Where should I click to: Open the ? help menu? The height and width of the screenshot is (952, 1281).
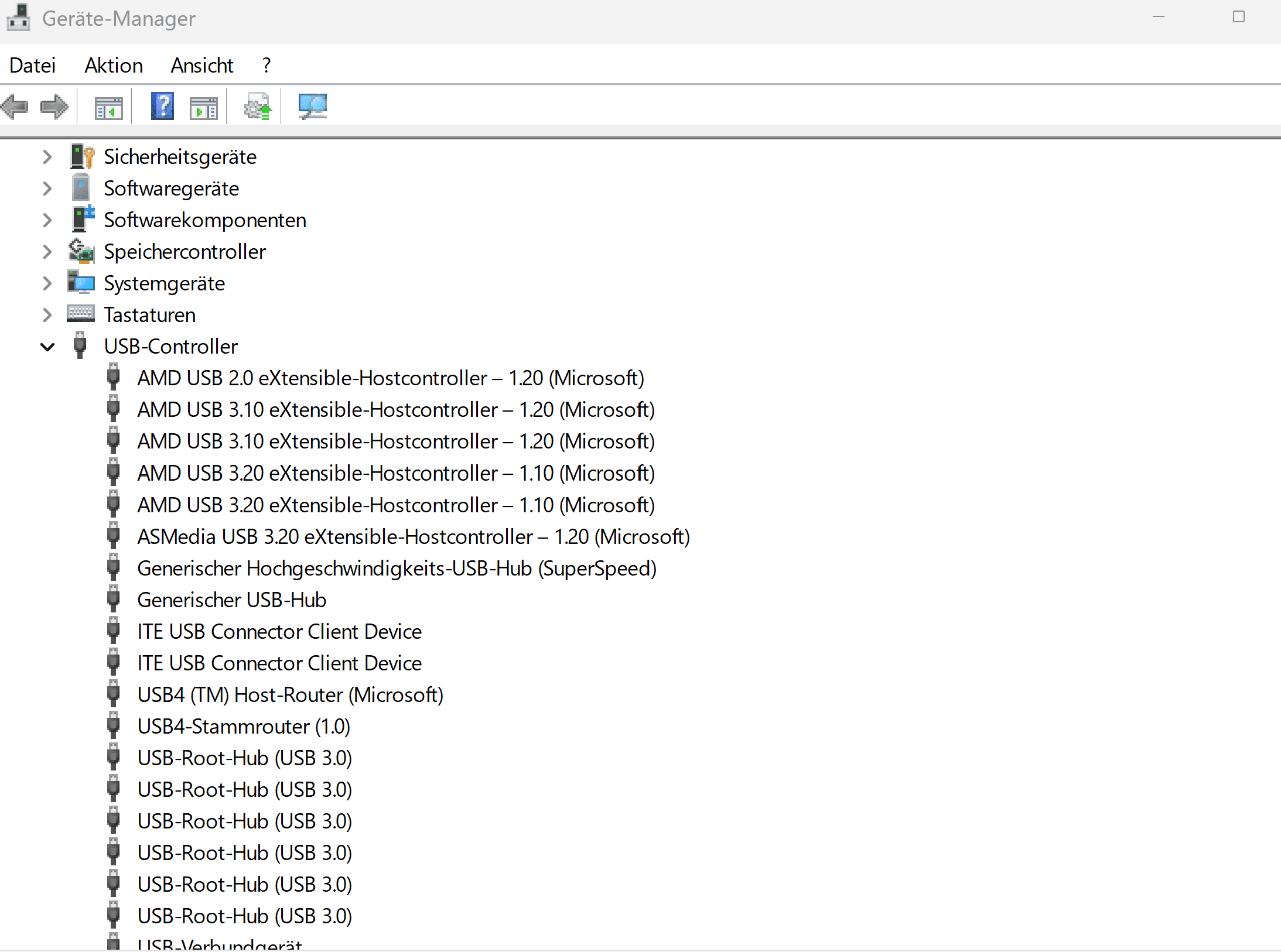267,65
